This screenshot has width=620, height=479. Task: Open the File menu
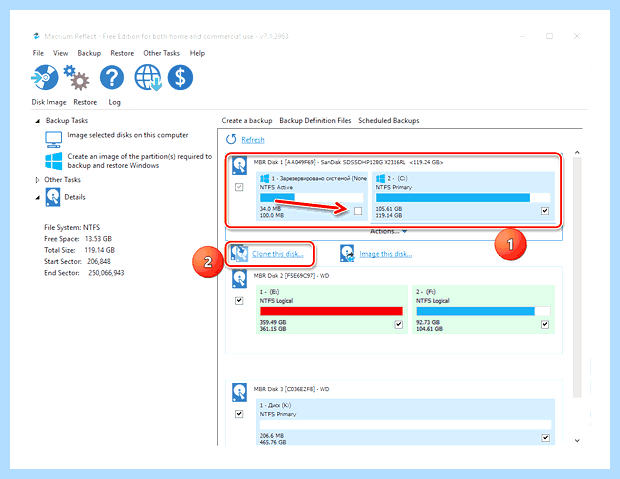tap(38, 53)
